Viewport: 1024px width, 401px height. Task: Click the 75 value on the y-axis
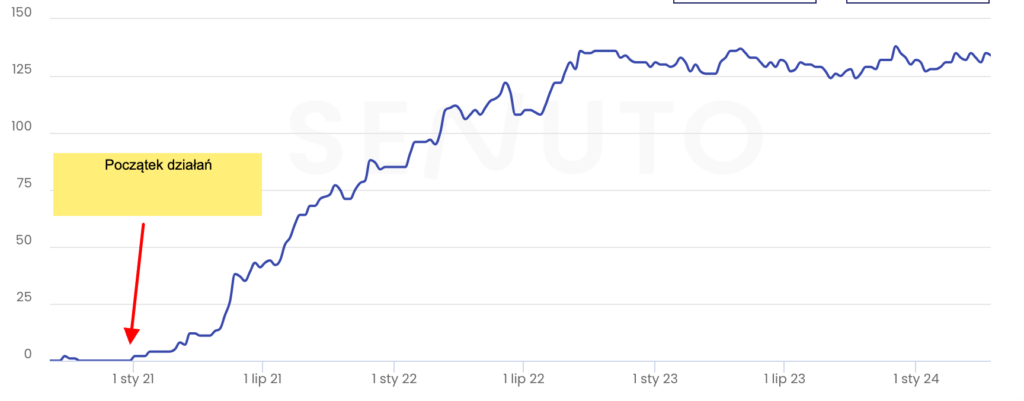[25, 184]
